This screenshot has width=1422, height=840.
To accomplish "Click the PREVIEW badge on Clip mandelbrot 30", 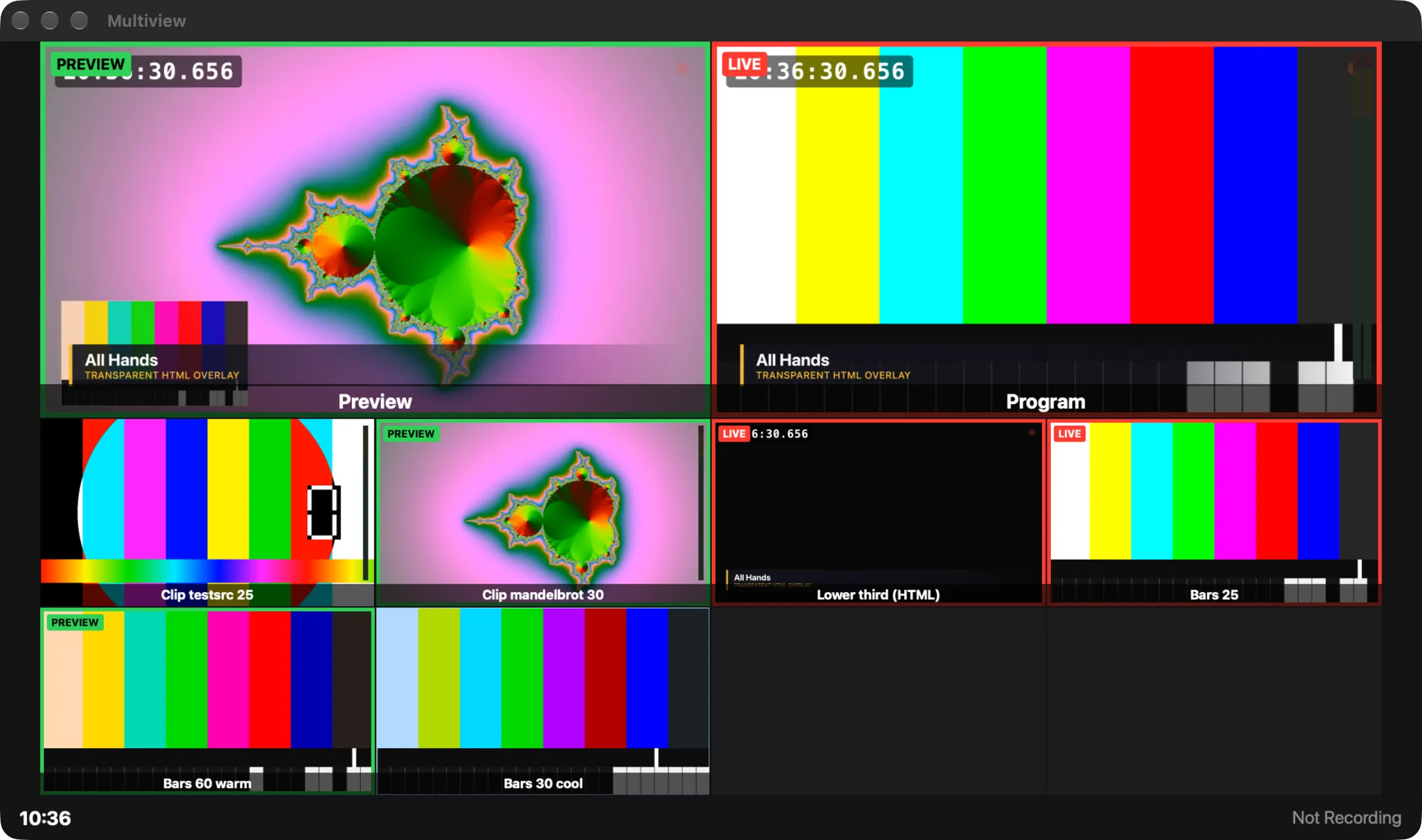I will [x=411, y=434].
